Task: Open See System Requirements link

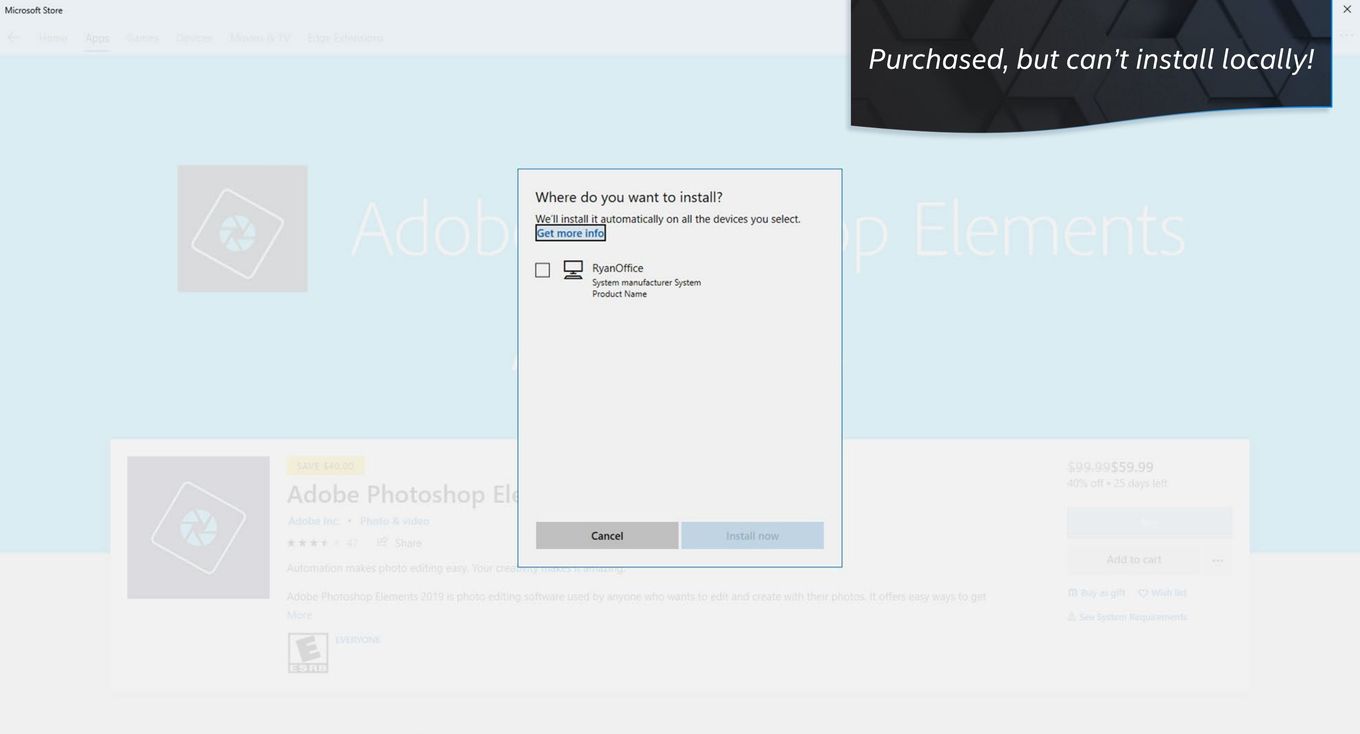Action: pos(1127,617)
